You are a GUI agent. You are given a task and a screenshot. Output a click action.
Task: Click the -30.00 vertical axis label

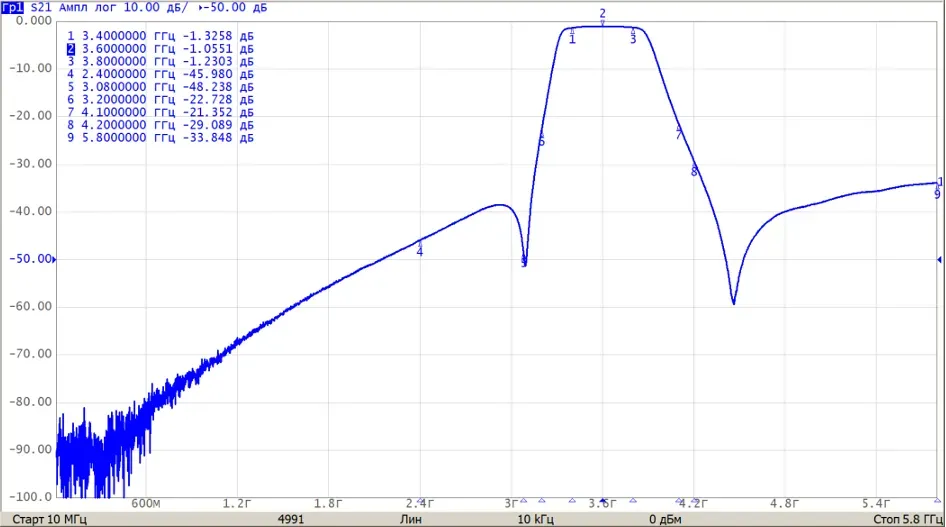tap(30, 163)
